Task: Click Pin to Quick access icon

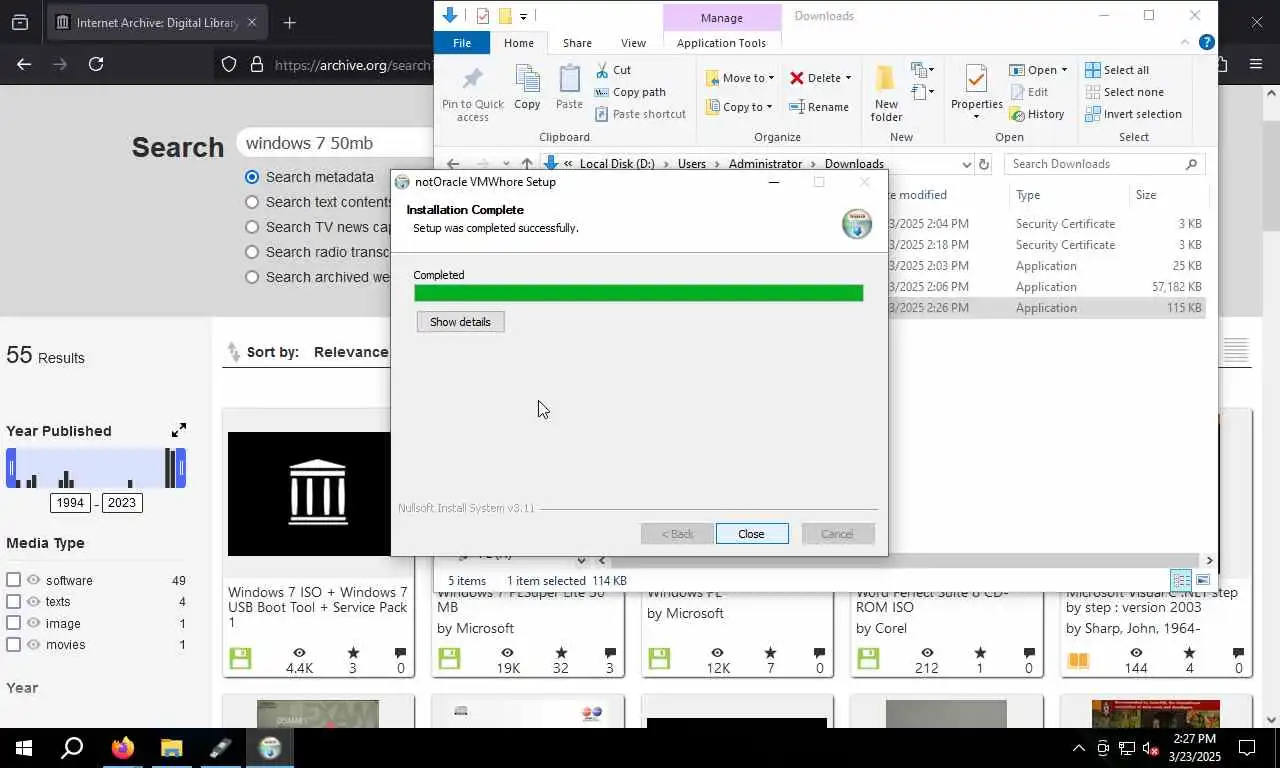Action: click(x=473, y=93)
